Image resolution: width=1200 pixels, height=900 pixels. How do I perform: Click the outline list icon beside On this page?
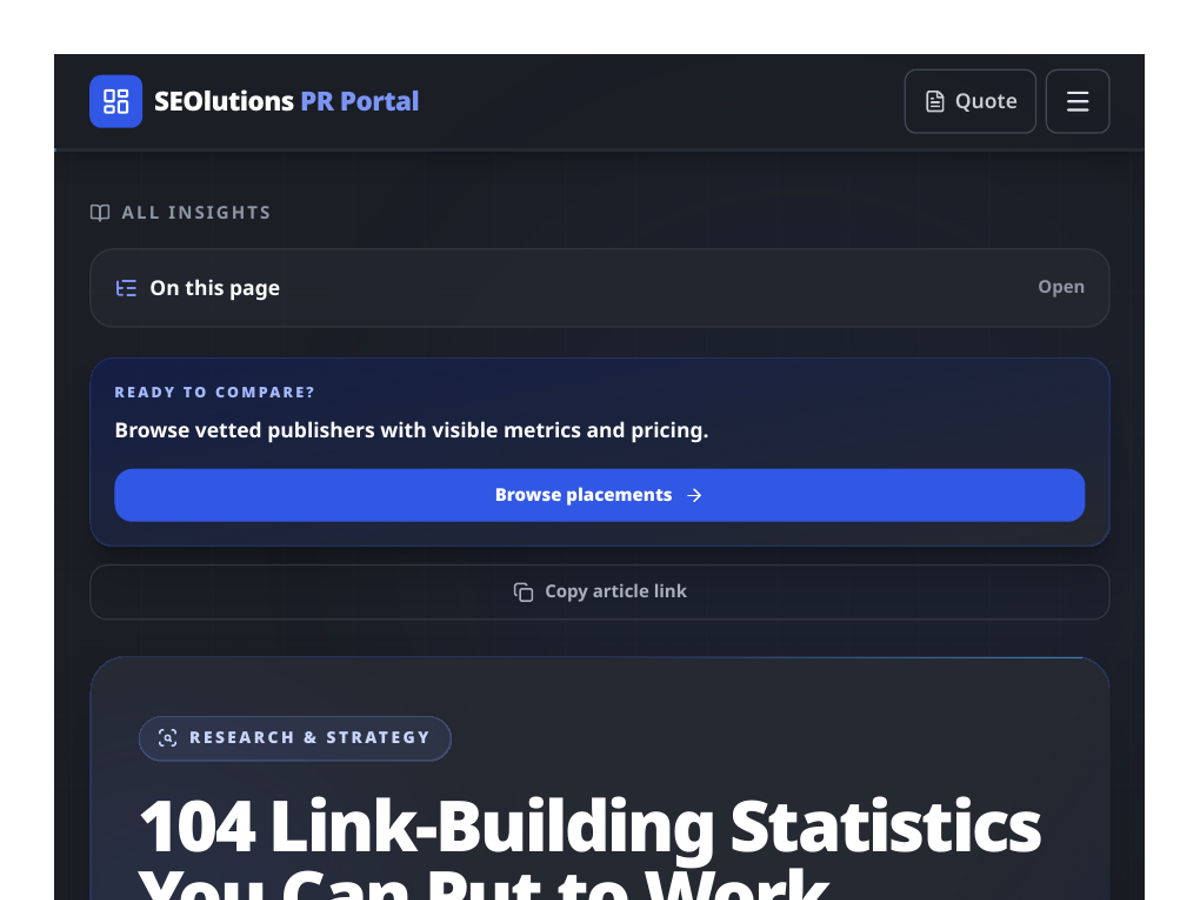(x=126, y=288)
